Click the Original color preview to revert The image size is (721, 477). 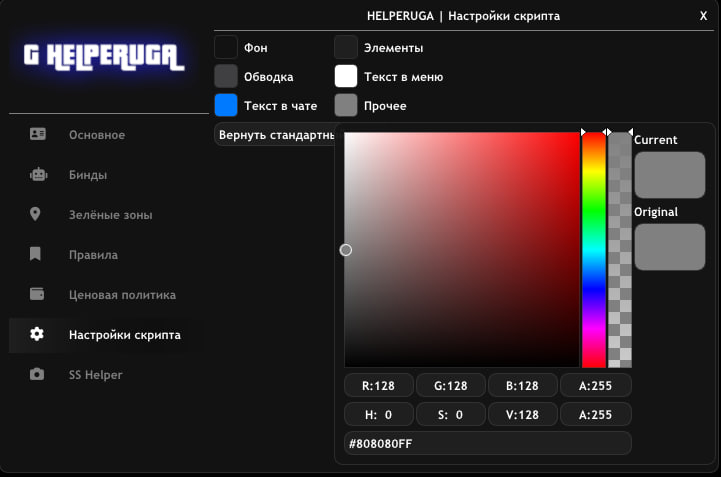(x=670, y=247)
